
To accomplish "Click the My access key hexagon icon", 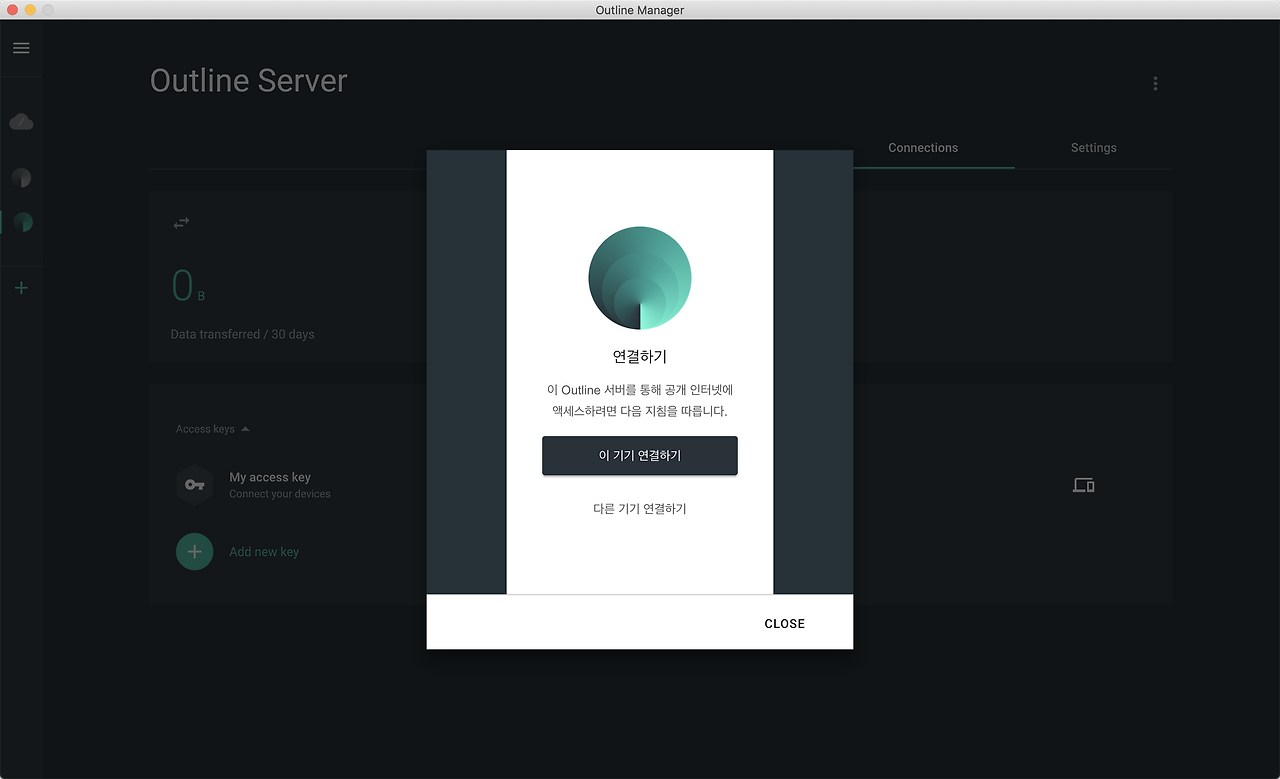I will point(194,485).
